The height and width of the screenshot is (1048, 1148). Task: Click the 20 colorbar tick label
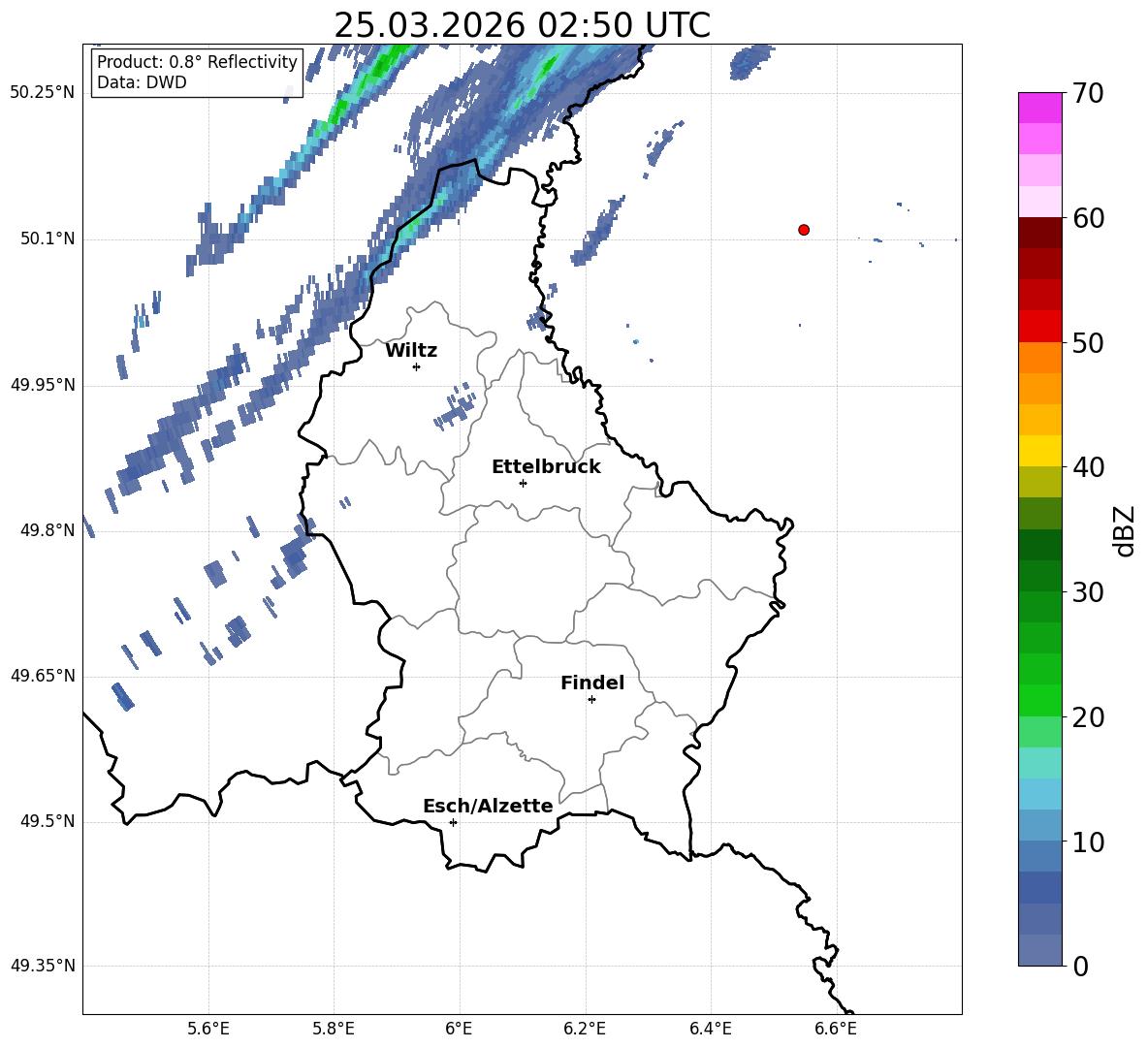pos(1088,717)
